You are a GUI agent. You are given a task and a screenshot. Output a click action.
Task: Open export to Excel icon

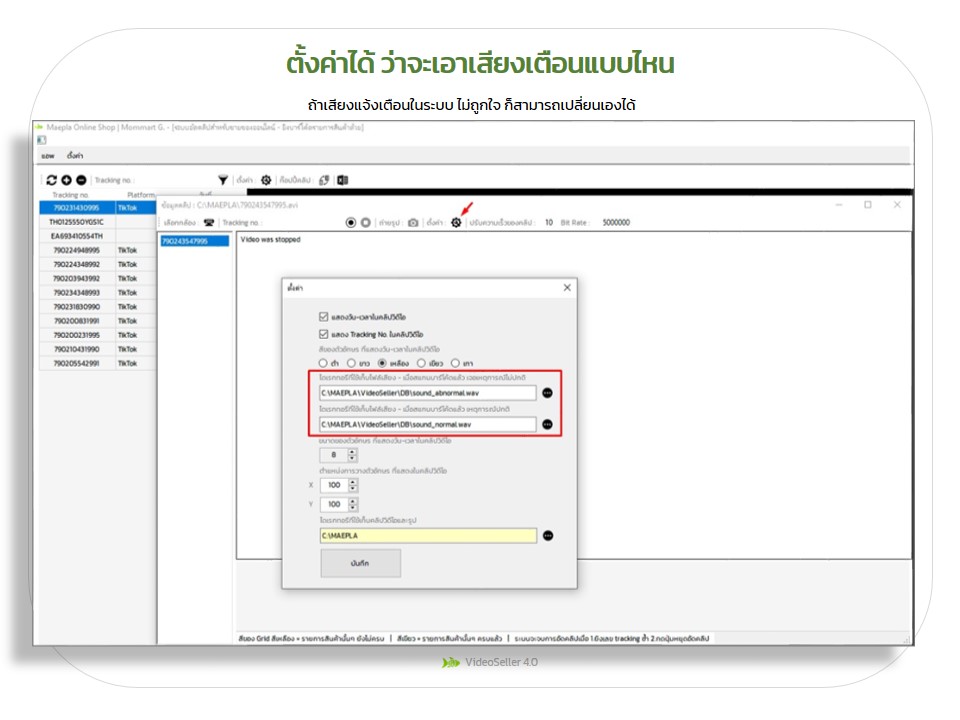click(342, 180)
